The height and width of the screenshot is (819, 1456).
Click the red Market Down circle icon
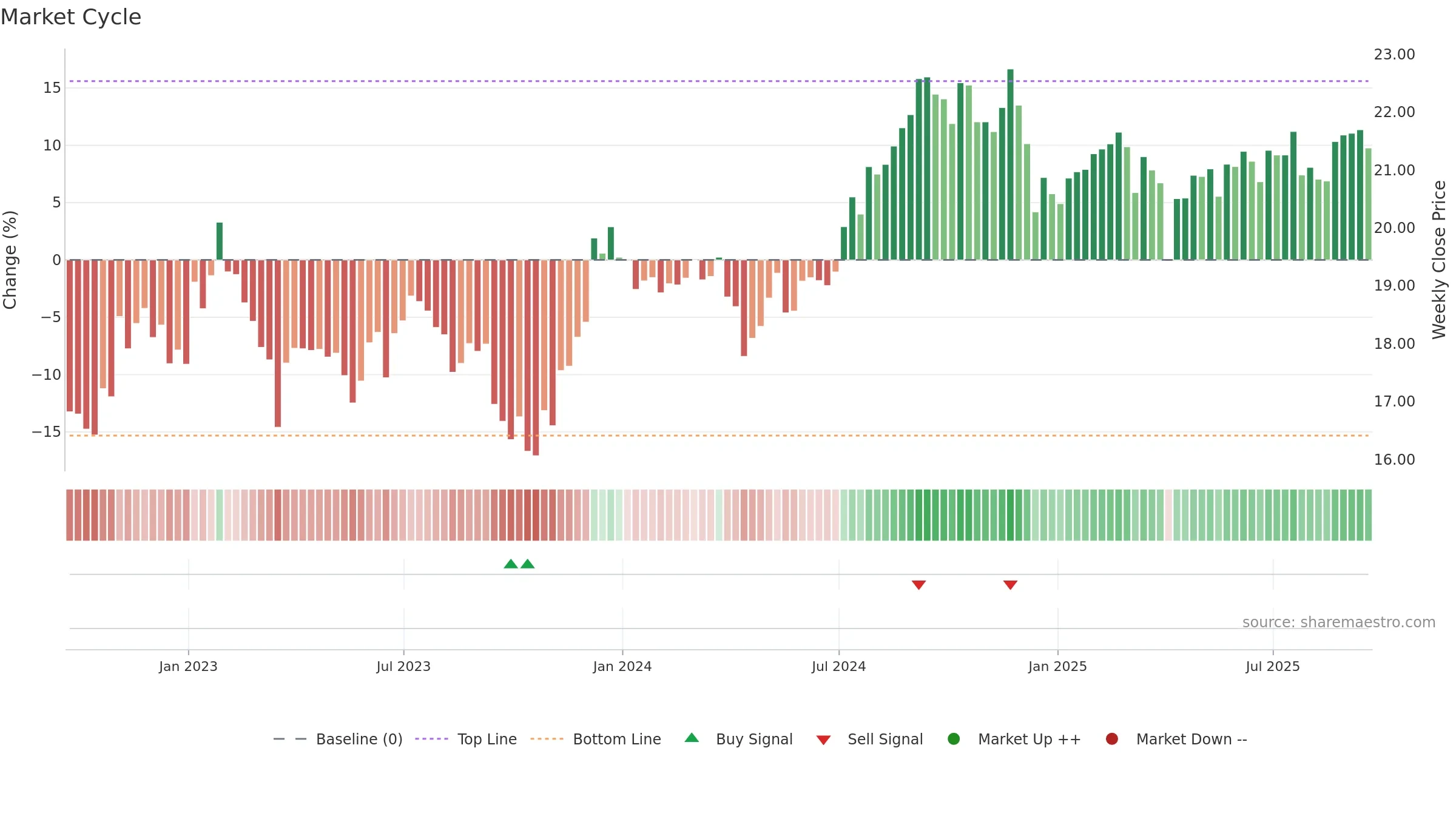(x=1112, y=739)
